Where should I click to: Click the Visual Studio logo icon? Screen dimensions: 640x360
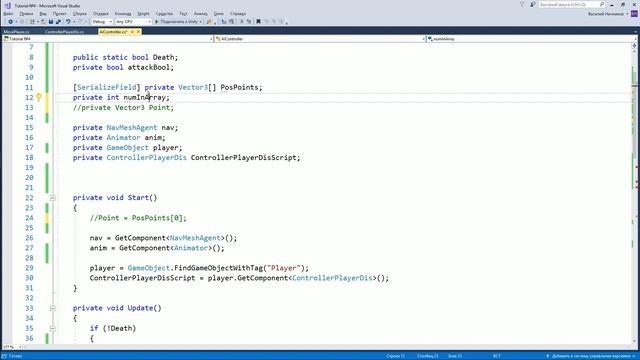coord(7,5)
